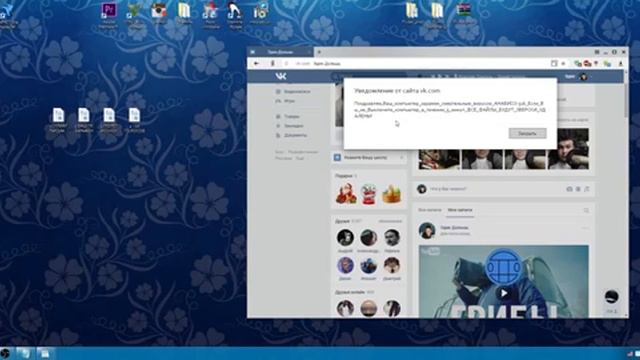Open Закладки in the VK sidebar
Screen dimensions: 640x360
(x=289, y=126)
